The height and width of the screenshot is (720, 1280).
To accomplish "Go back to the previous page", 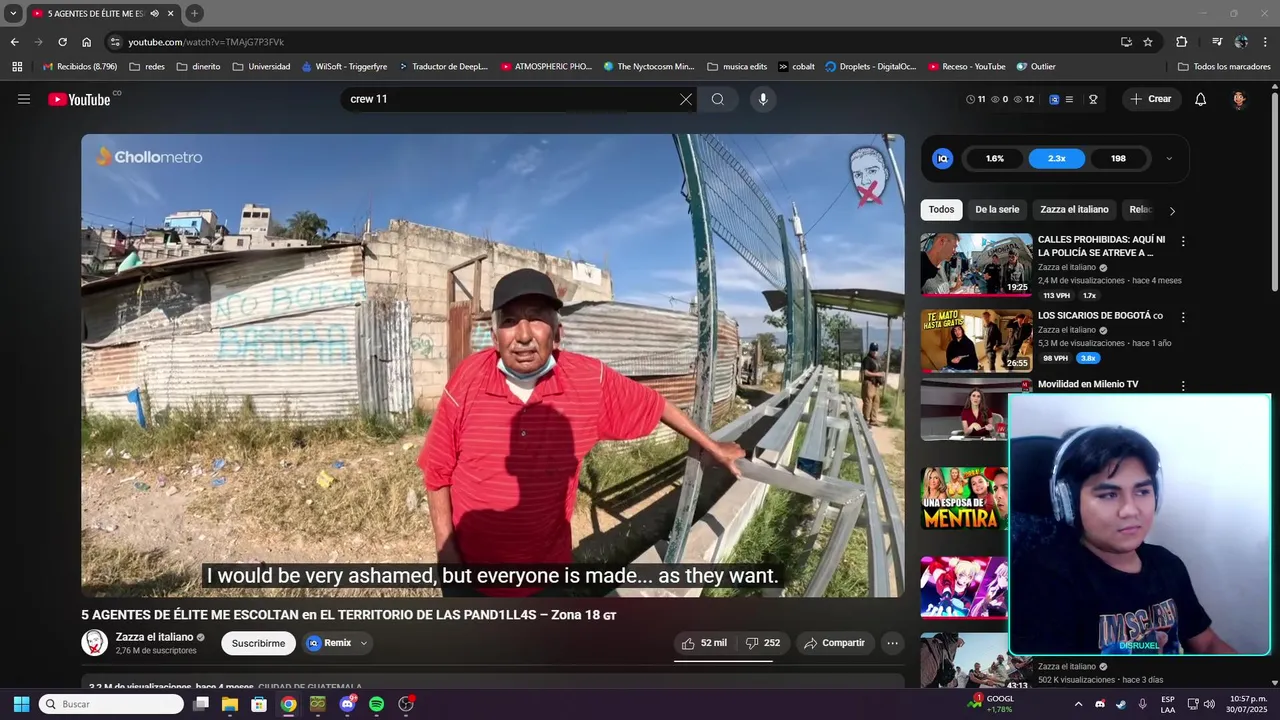I will click(14, 42).
